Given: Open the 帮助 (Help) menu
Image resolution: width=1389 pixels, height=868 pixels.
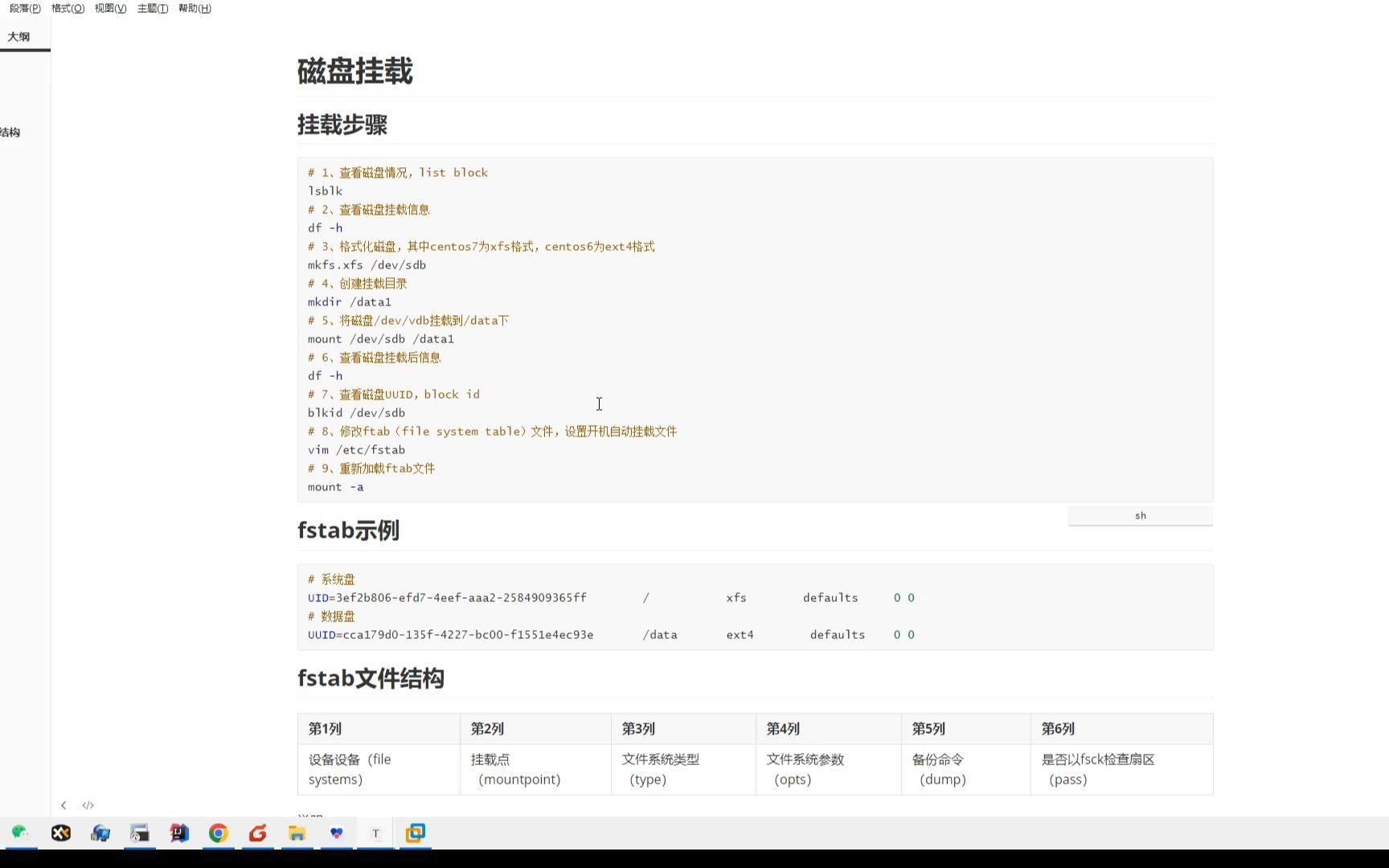Looking at the screenshot, I should click(x=195, y=8).
